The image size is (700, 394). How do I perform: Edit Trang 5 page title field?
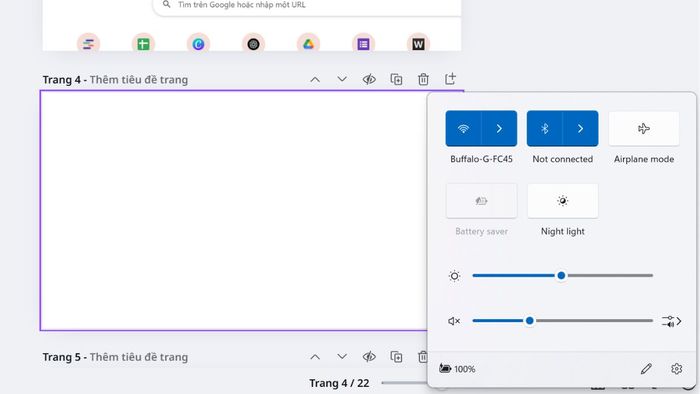(138, 357)
